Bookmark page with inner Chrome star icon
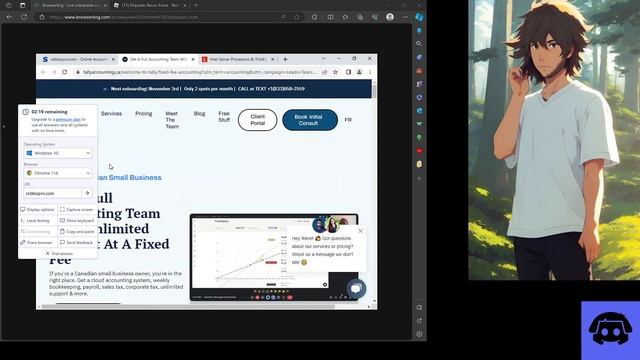Image resolution: width=640 pixels, height=360 pixels. 336,72
